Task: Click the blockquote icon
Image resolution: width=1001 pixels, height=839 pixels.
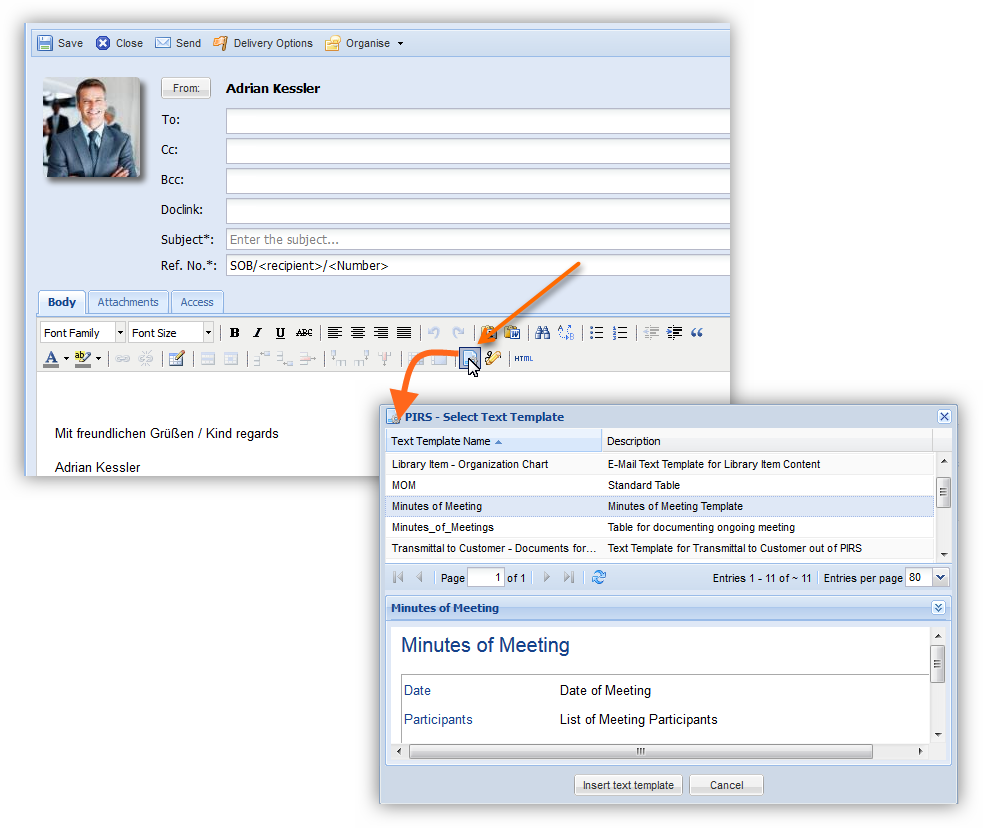Action: point(697,333)
